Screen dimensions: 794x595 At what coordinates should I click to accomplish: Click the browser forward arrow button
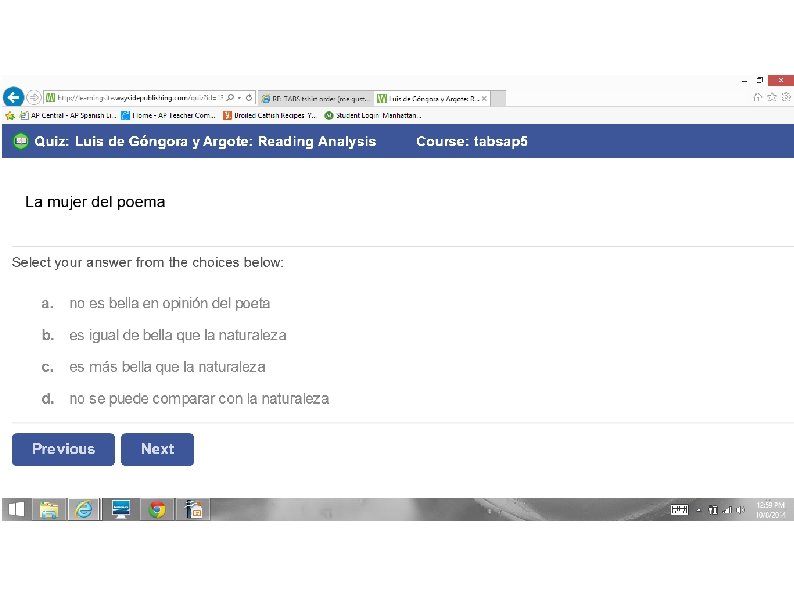[x=33, y=97]
